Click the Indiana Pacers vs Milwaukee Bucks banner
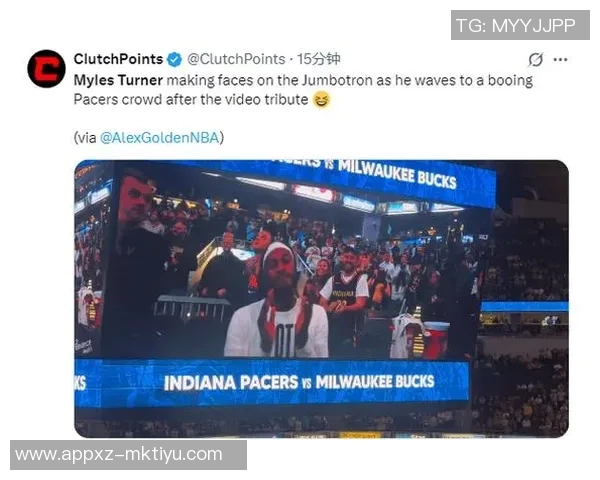The height and width of the screenshot is (480, 600). coord(299,382)
